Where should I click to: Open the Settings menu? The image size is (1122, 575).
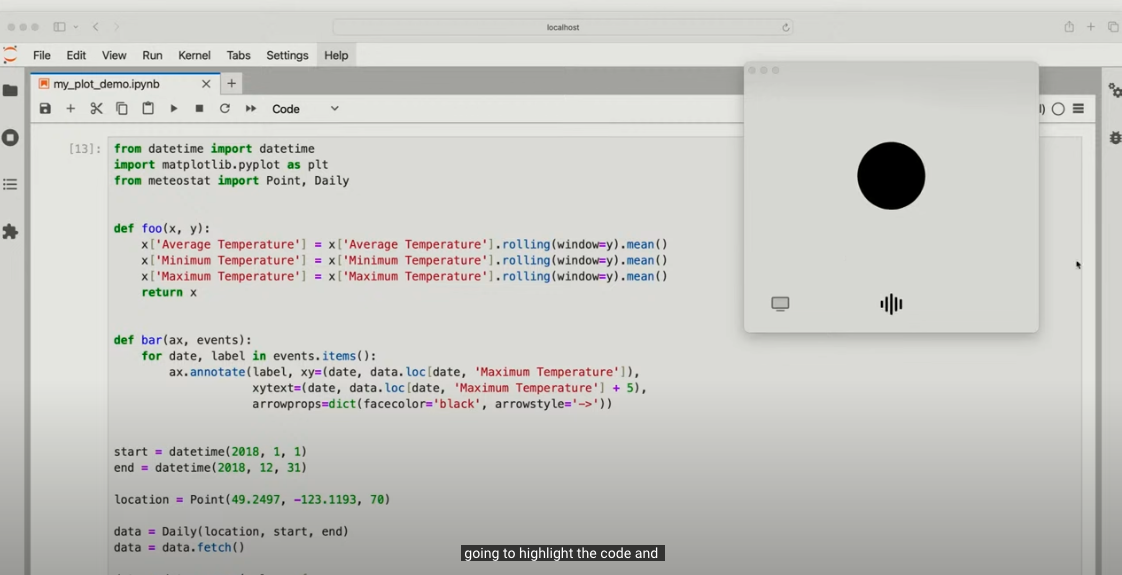pyautogui.click(x=287, y=55)
